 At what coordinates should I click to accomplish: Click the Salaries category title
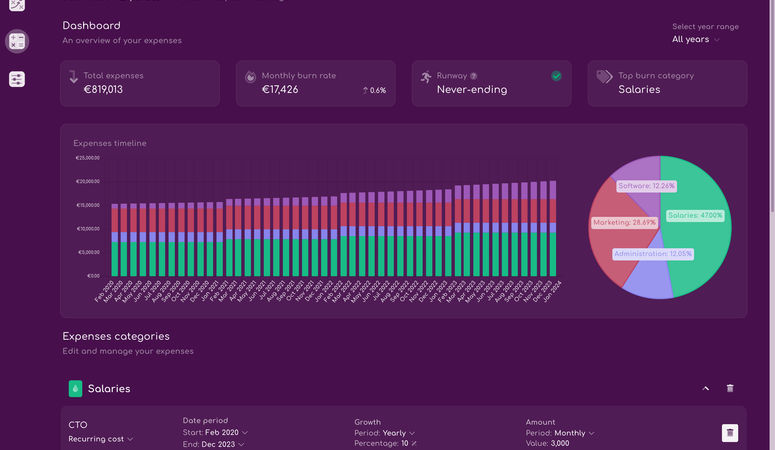coord(109,389)
